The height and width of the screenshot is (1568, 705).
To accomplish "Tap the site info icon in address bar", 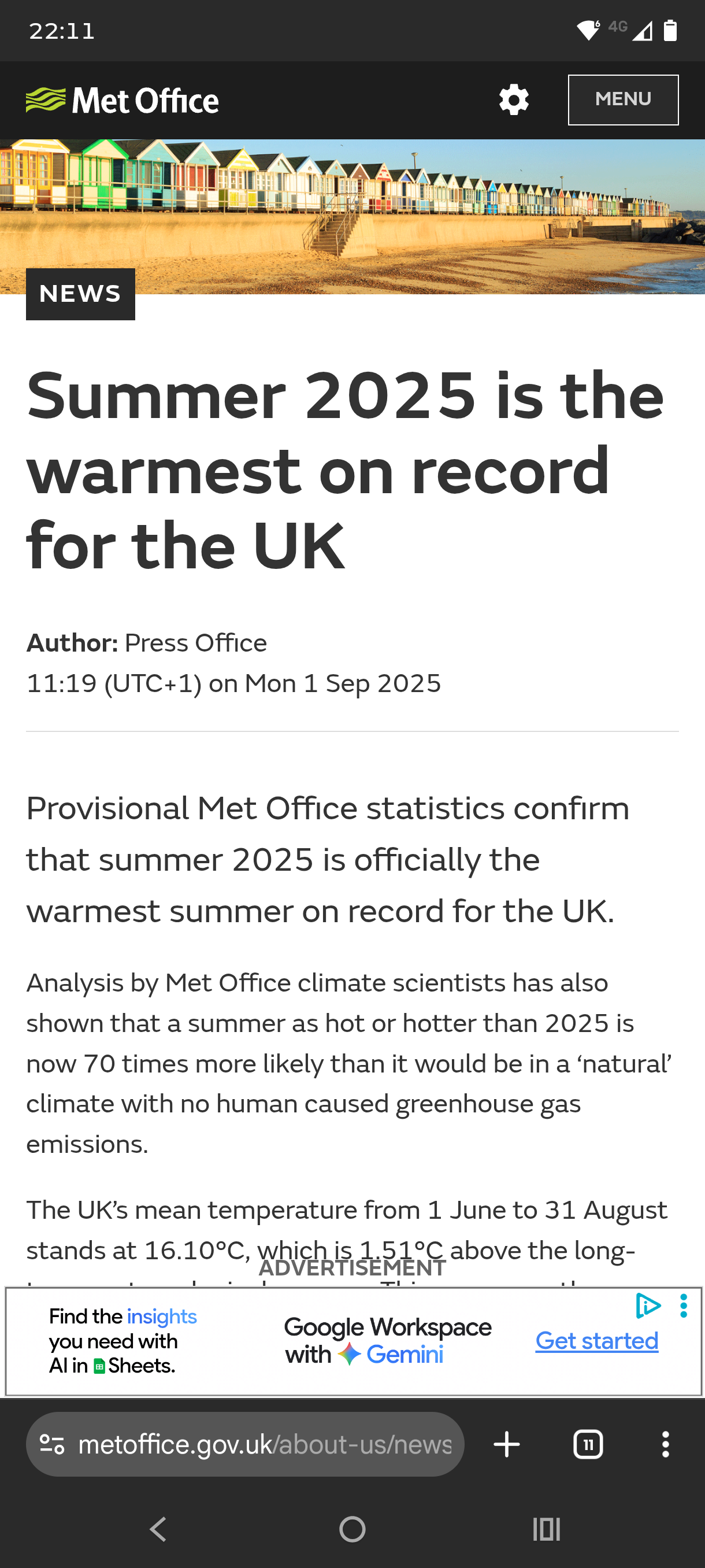I will pos(51,1444).
